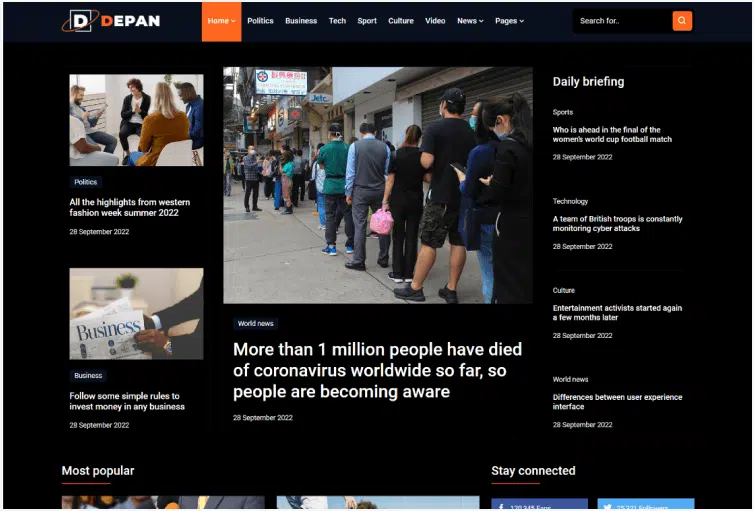Open the Sport section in navigation
754x511 pixels.
(367, 21)
